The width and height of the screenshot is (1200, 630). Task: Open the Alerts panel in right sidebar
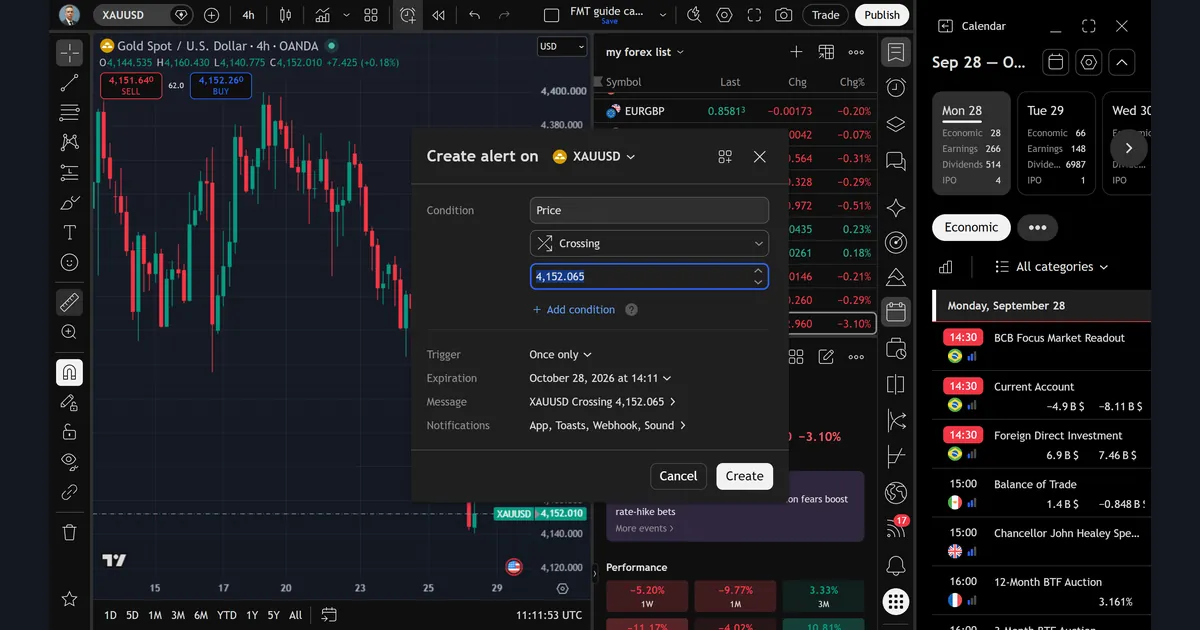(896, 88)
